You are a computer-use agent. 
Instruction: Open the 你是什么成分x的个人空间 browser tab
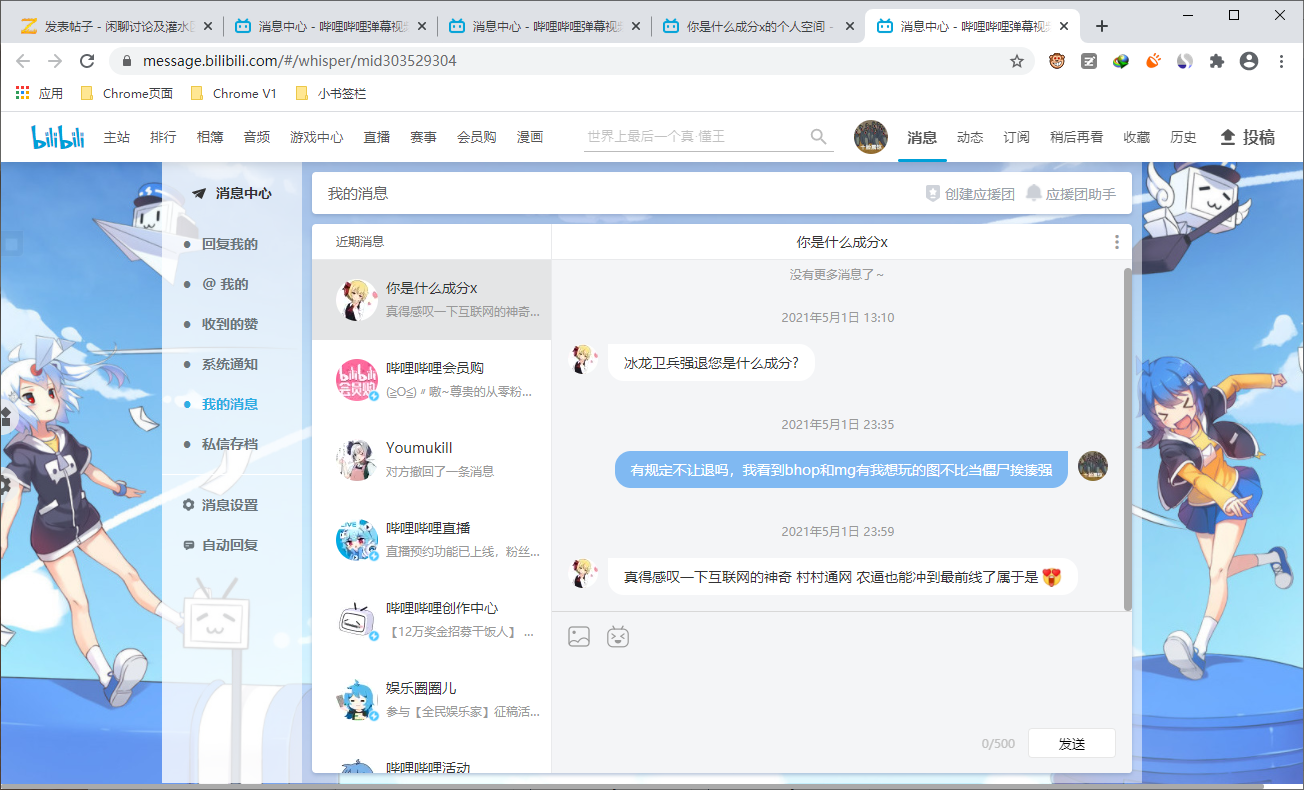pyautogui.click(x=755, y=27)
